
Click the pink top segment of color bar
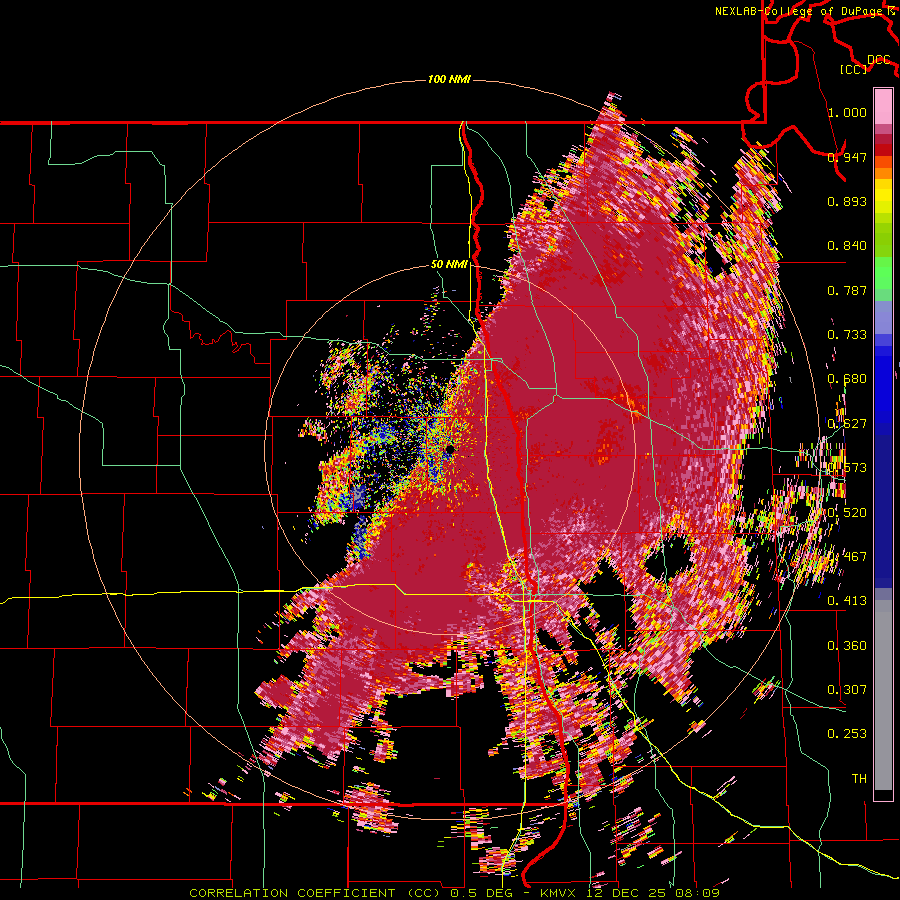883,106
